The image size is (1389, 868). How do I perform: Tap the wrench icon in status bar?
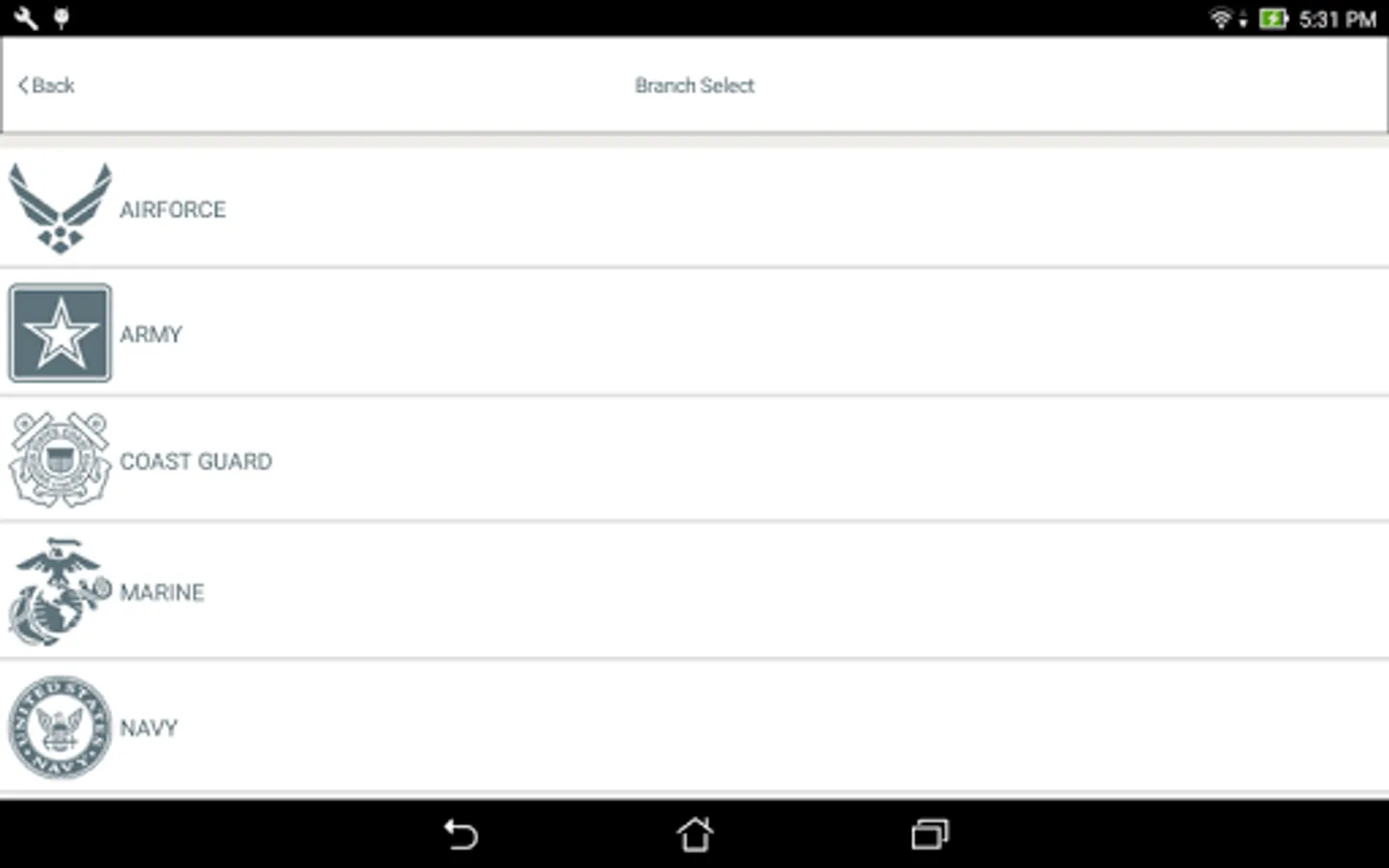coord(26,17)
